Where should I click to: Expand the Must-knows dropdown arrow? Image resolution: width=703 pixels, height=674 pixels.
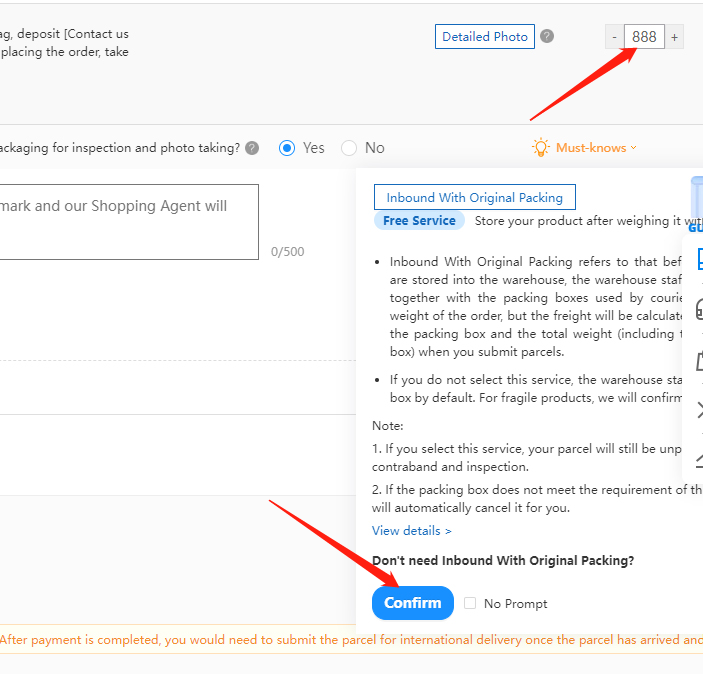coord(633,148)
